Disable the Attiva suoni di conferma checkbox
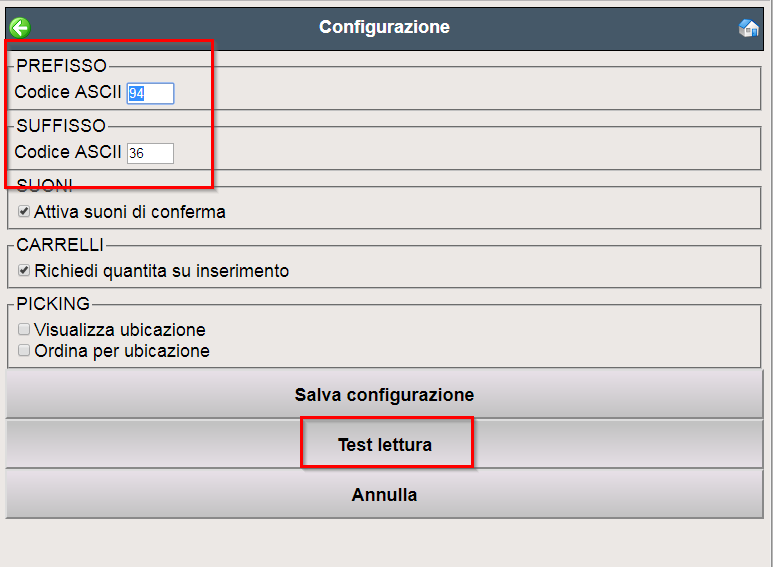This screenshot has width=773, height=567. pos(24,212)
